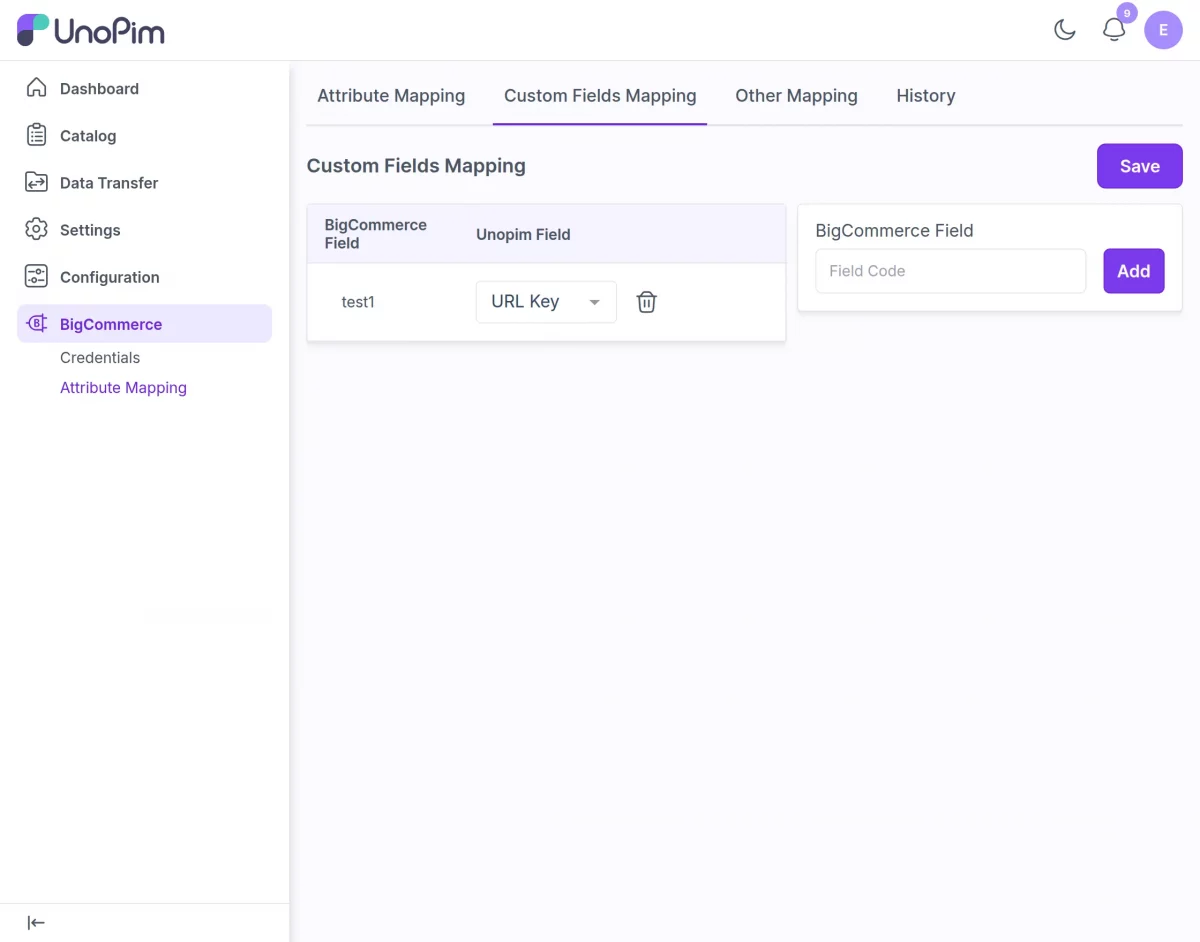
Task: Add a new BigCommerce field
Action: [1134, 271]
